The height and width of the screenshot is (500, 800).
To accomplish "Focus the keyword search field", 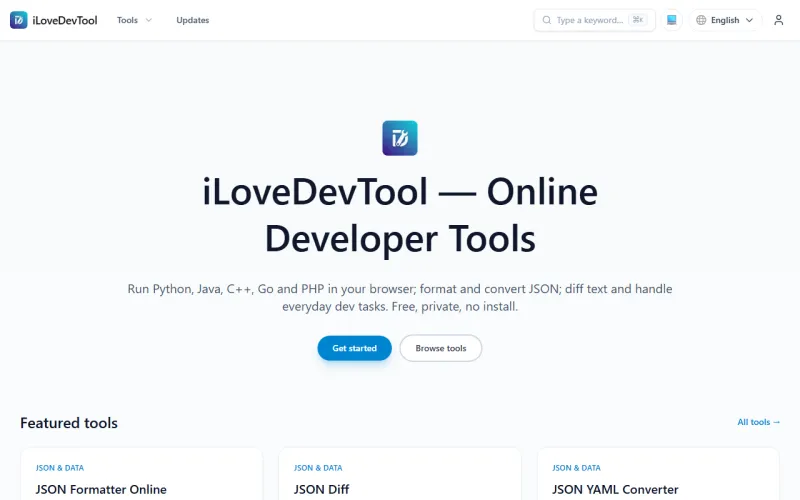I will (x=594, y=20).
